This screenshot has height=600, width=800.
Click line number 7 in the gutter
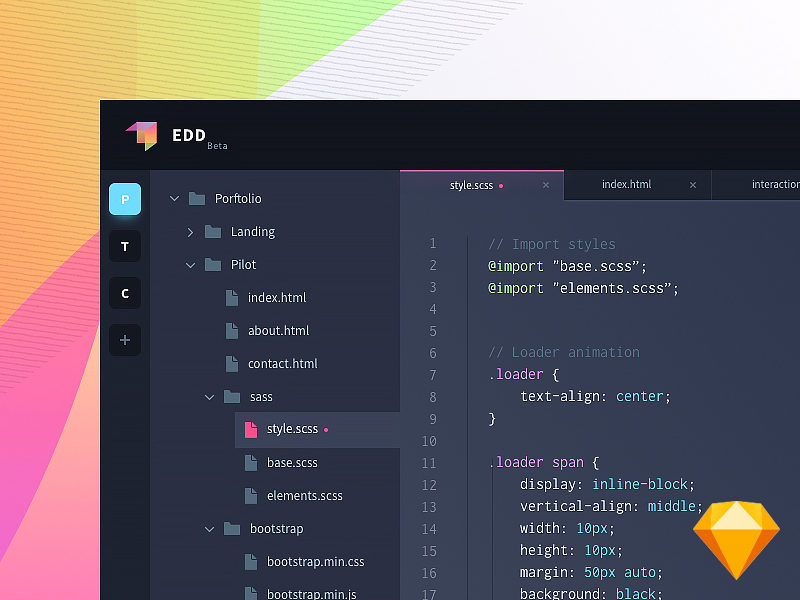click(x=432, y=375)
